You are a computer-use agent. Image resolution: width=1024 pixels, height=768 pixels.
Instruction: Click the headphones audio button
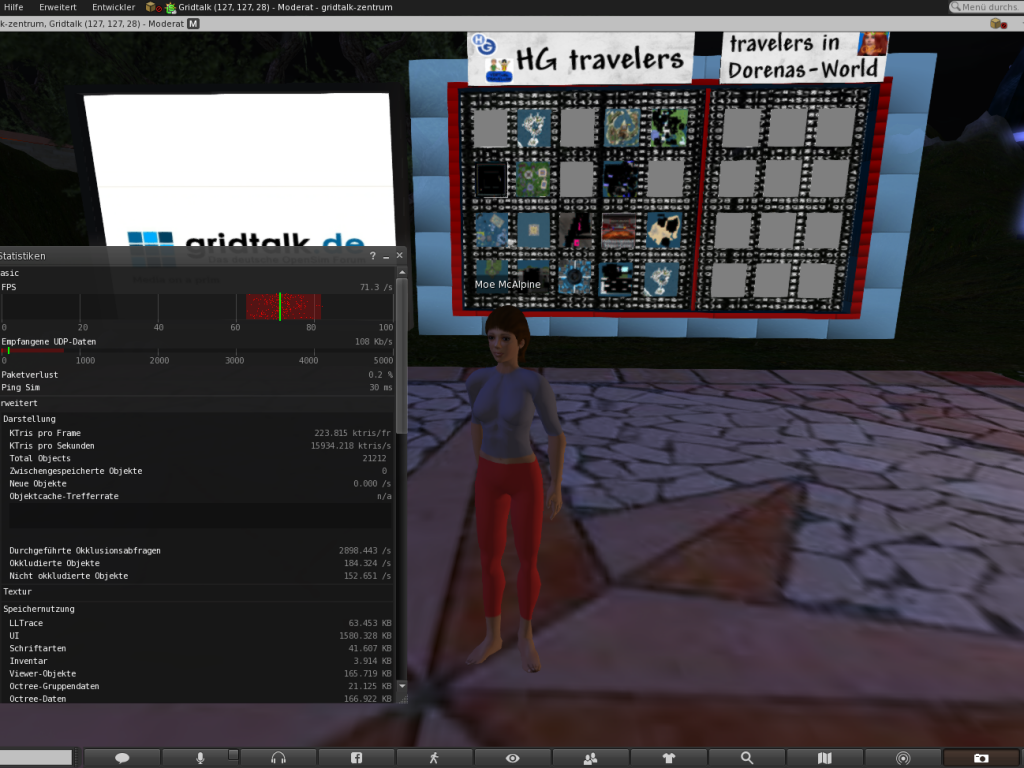coord(278,758)
